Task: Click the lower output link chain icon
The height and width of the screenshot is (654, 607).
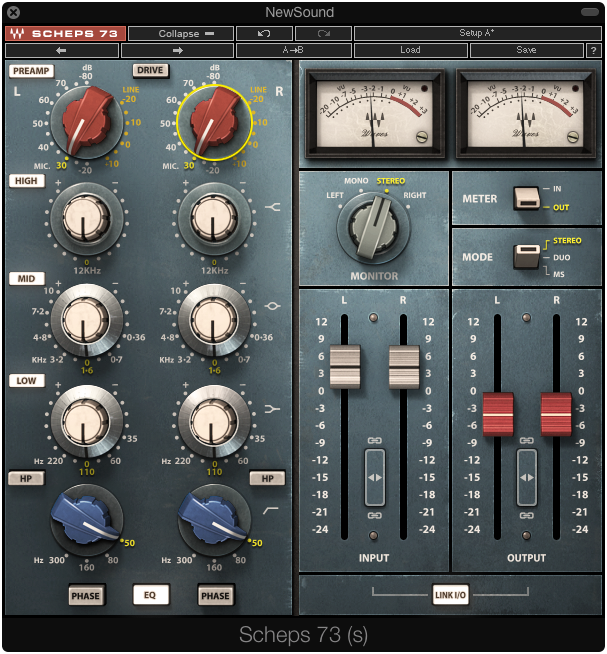Action: (x=526, y=516)
